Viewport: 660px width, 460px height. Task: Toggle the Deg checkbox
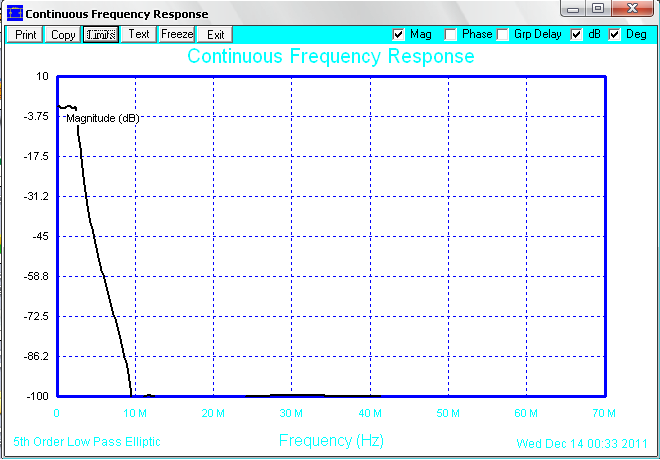pos(615,35)
